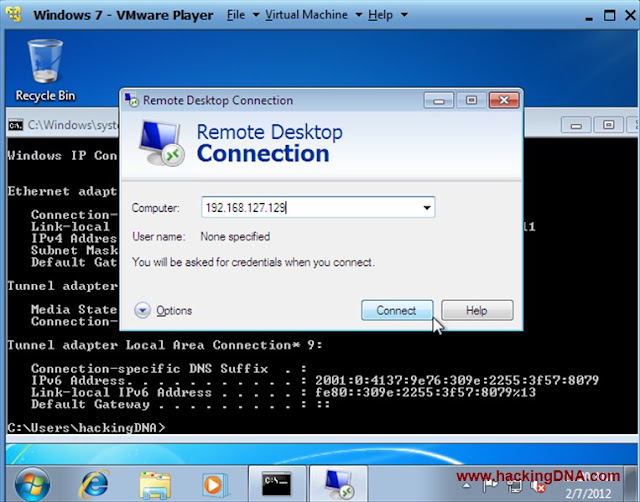Click the Connect button

[x=397, y=311]
